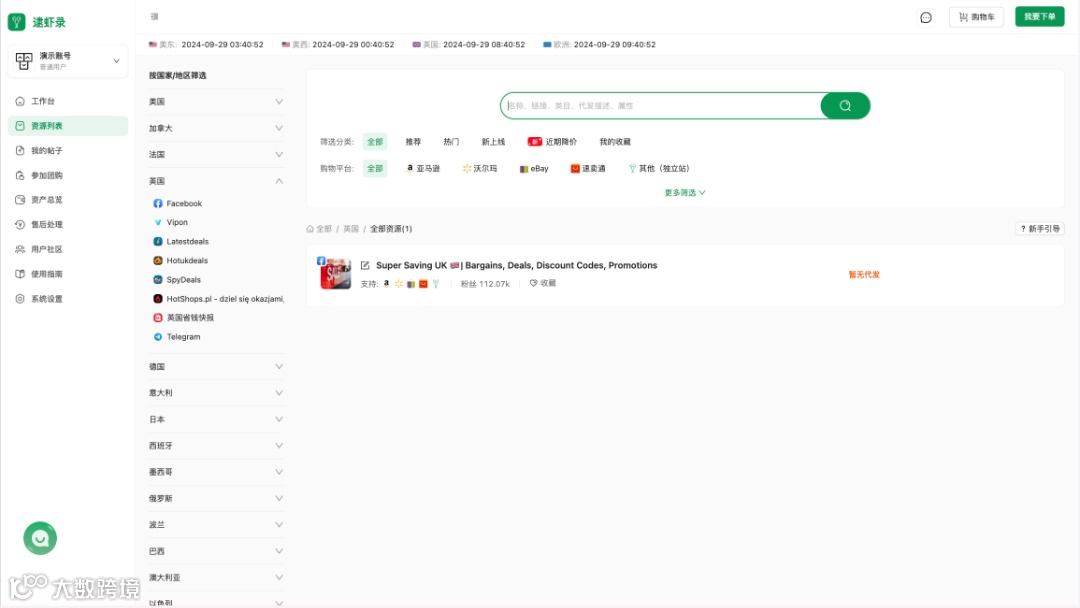Select Latestdeals under 英国

tap(181, 242)
